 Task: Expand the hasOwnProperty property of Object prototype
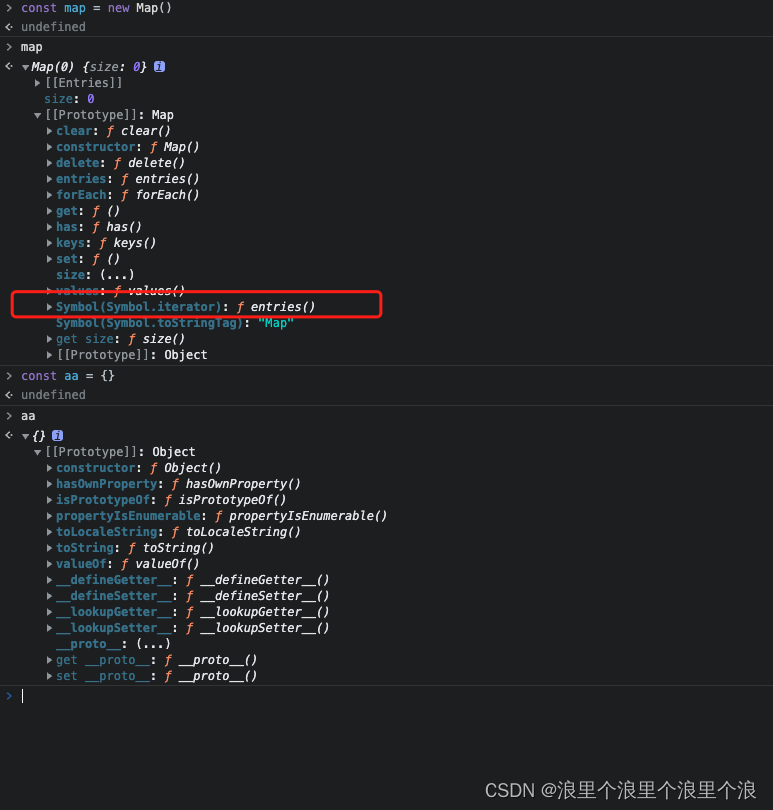click(49, 483)
